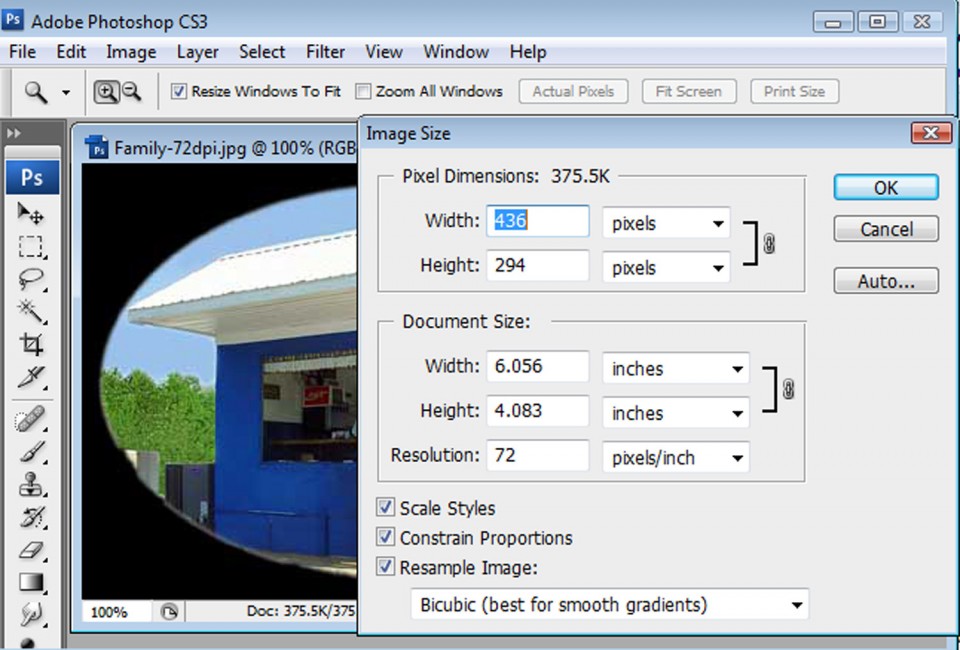Select the Clone Stamp tool
The image size is (960, 650).
pyautogui.click(x=31, y=484)
